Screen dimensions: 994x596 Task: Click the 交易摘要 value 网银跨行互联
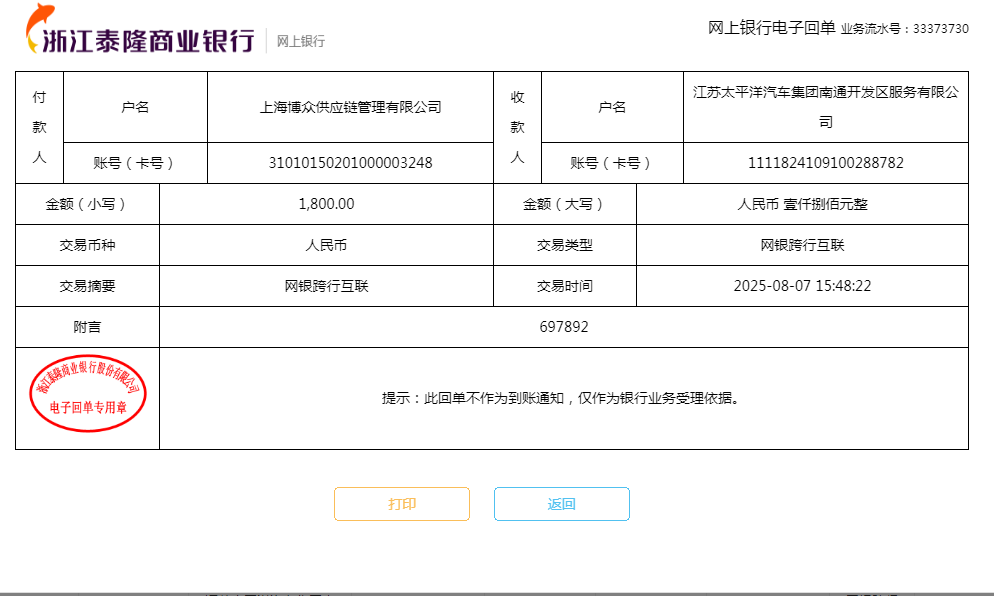point(326,286)
